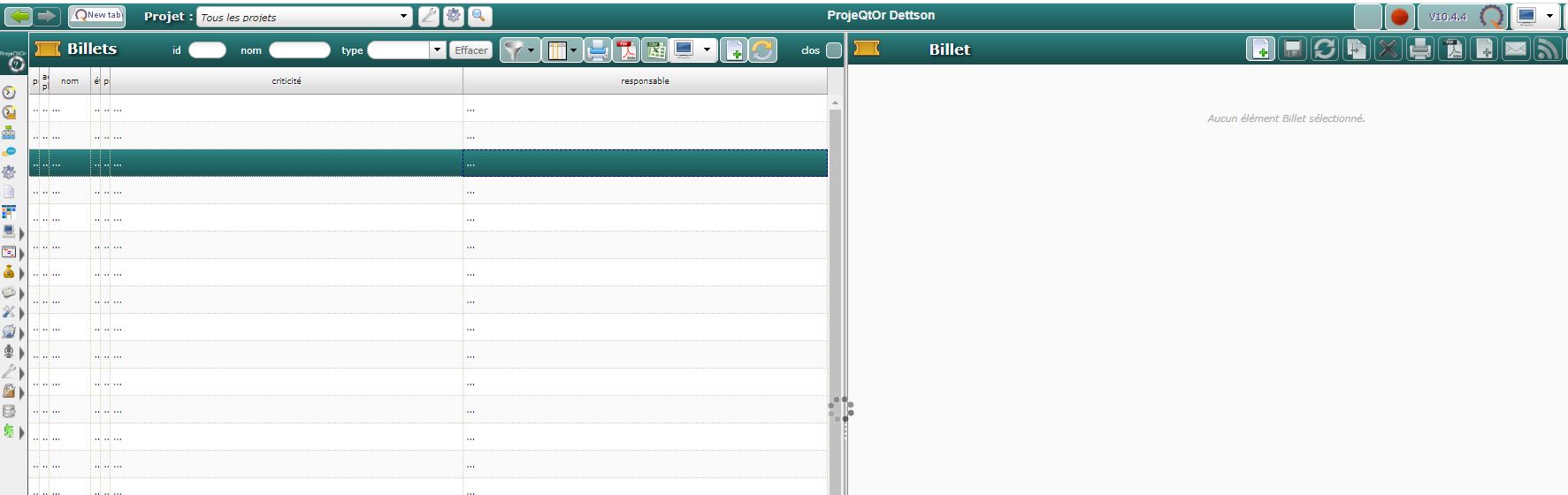Export the Billets list to CSV
This screenshot has height=495, width=1568.
655,50
